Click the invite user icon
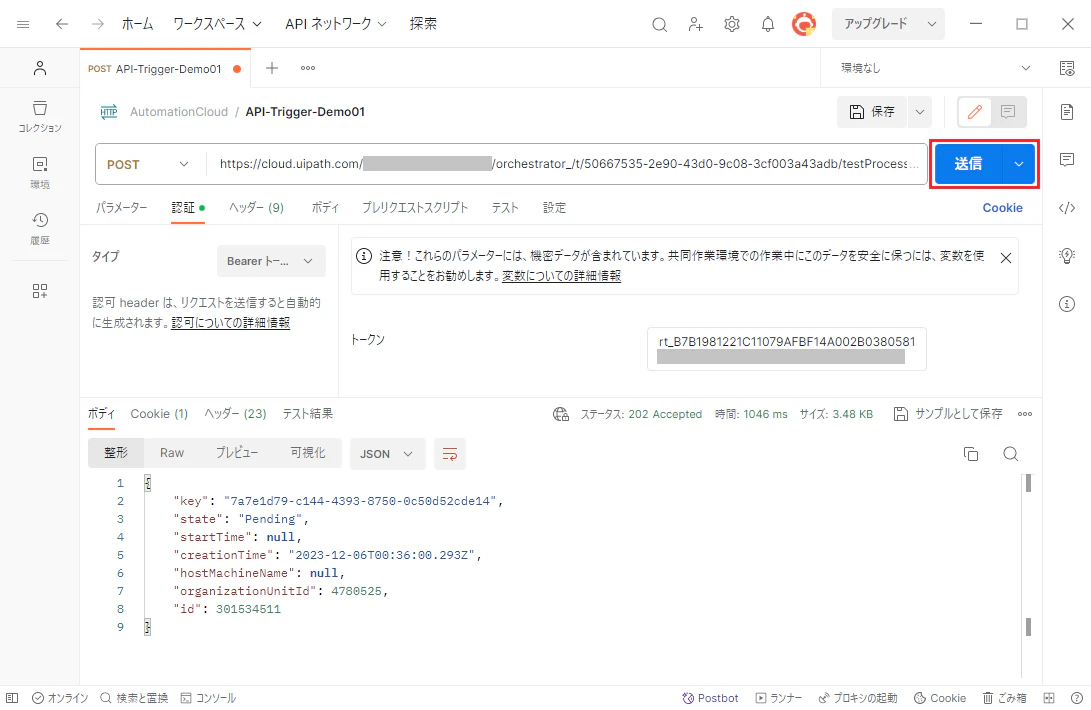1091x710 pixels. (x=695, y=25)
